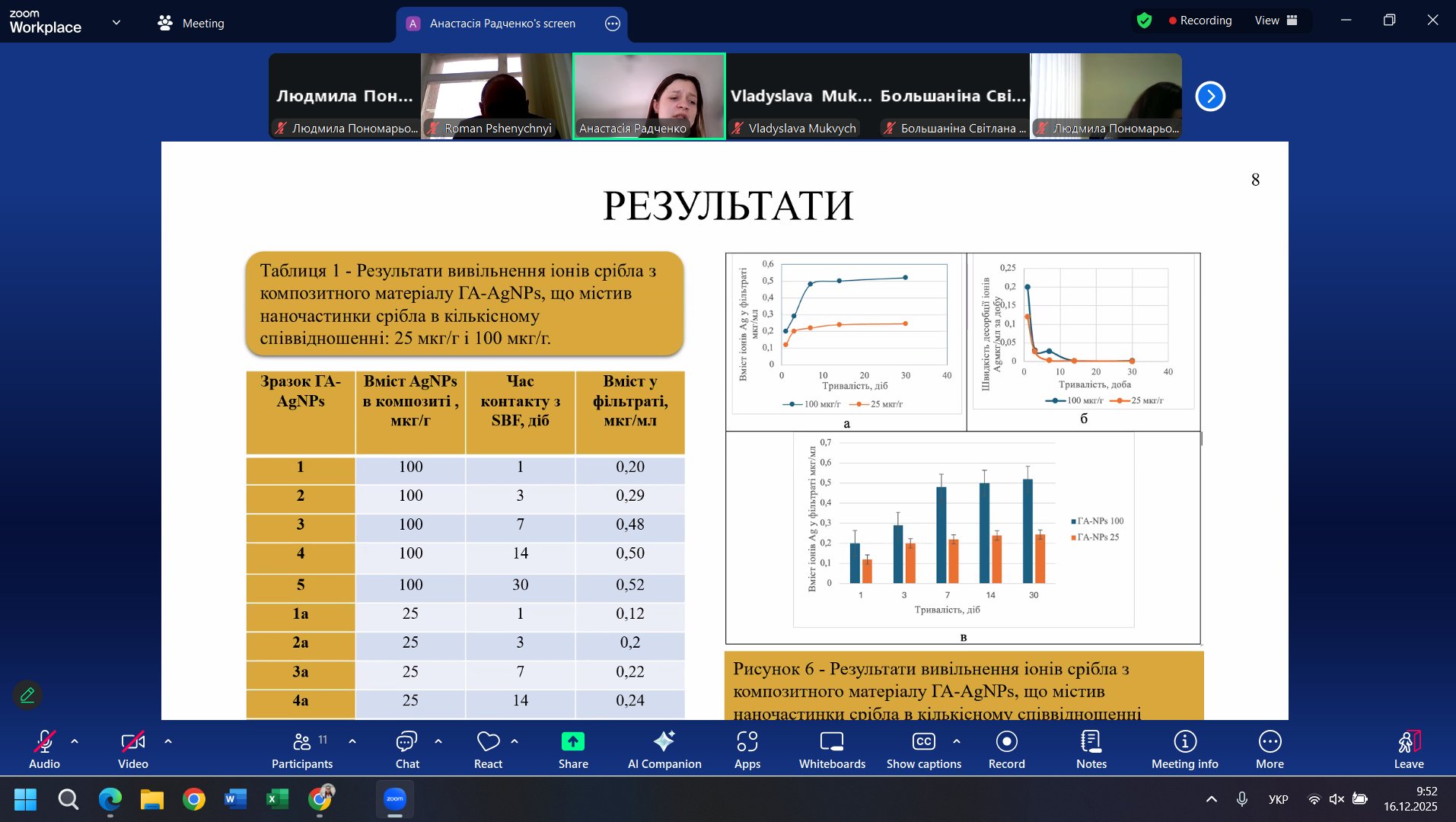1456x822 pixels.
Task: Open the React emoji button
Action: tap(488, 750)
